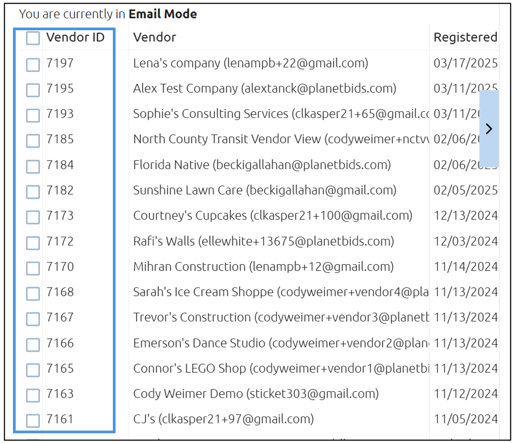Viewport: 514px width, 443px height.
Task: Select checkbox for vendor 7184
Action: pyautogui.click(x=33, y=166)
